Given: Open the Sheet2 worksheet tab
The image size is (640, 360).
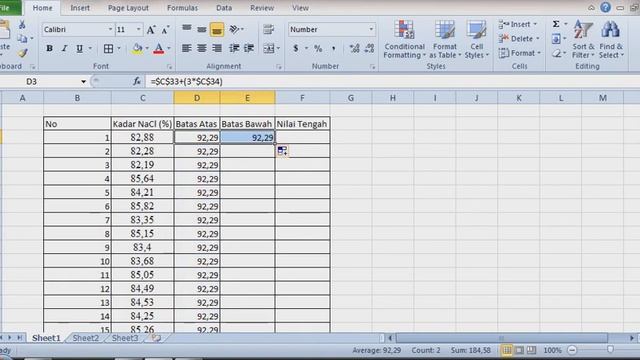Looking at the screenshot, I should (x=86, y=338).
